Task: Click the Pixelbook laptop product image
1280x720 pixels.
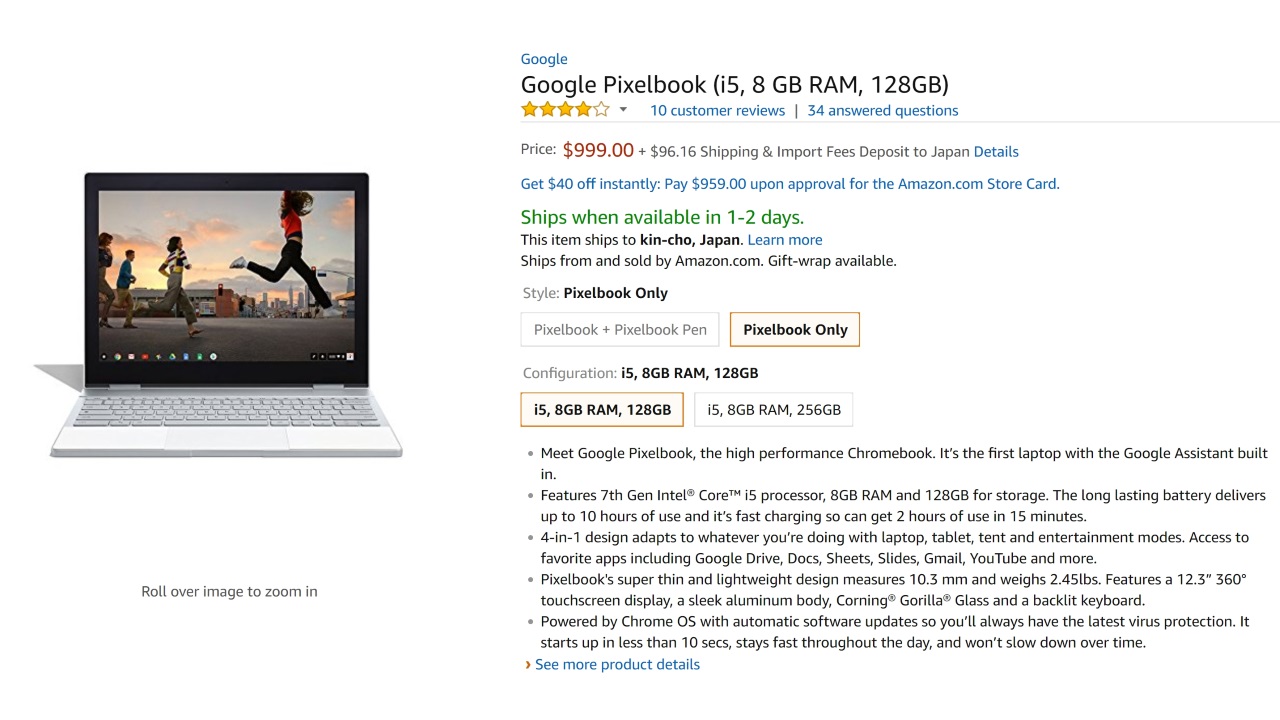Action: (x=227, y=315)
